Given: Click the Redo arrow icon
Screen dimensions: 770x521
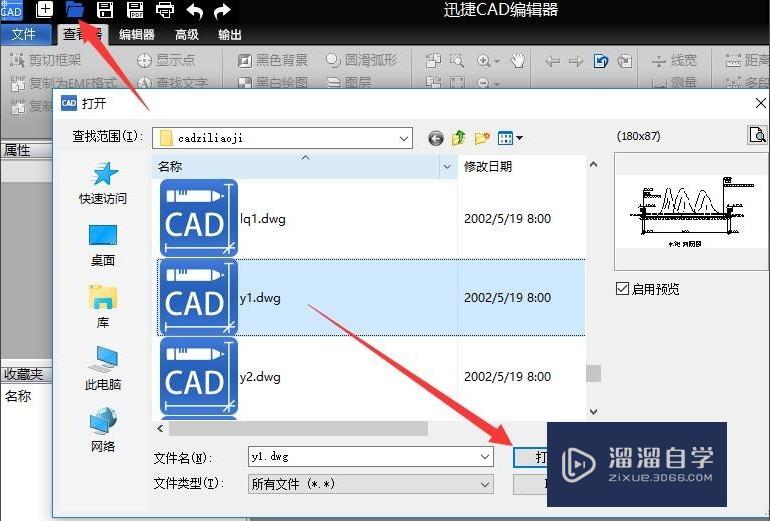Looking at the screenshot, I should 222,10.
